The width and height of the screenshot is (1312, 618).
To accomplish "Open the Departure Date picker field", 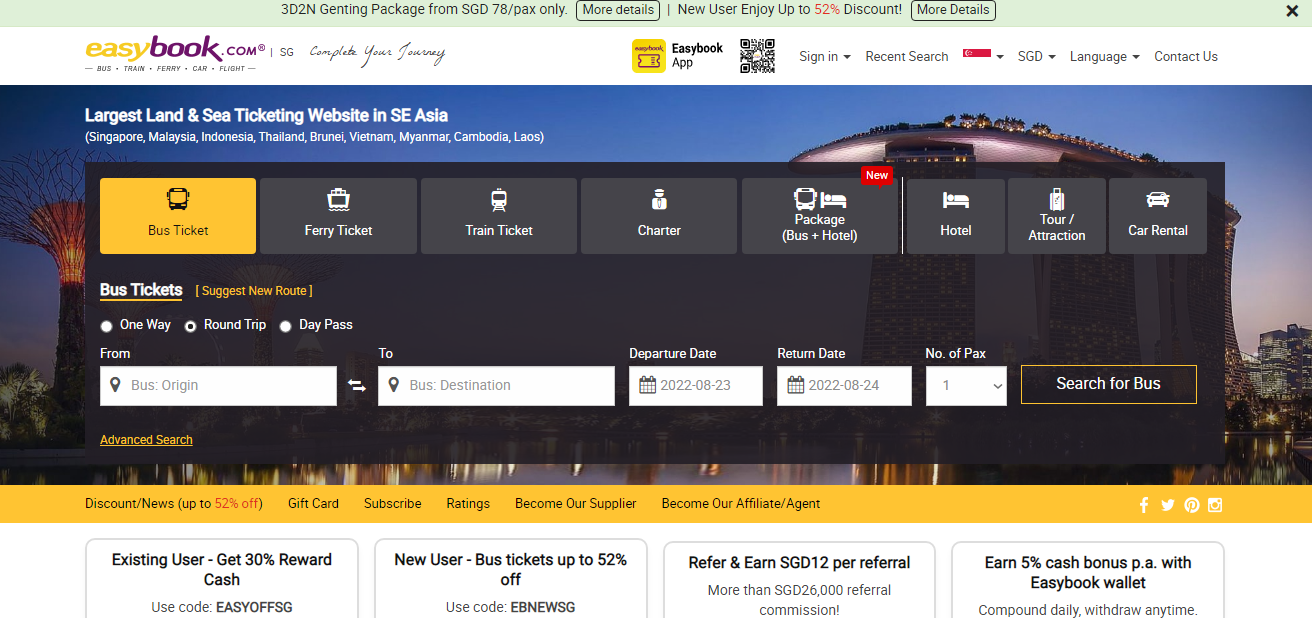I will [x=696, y=385].
